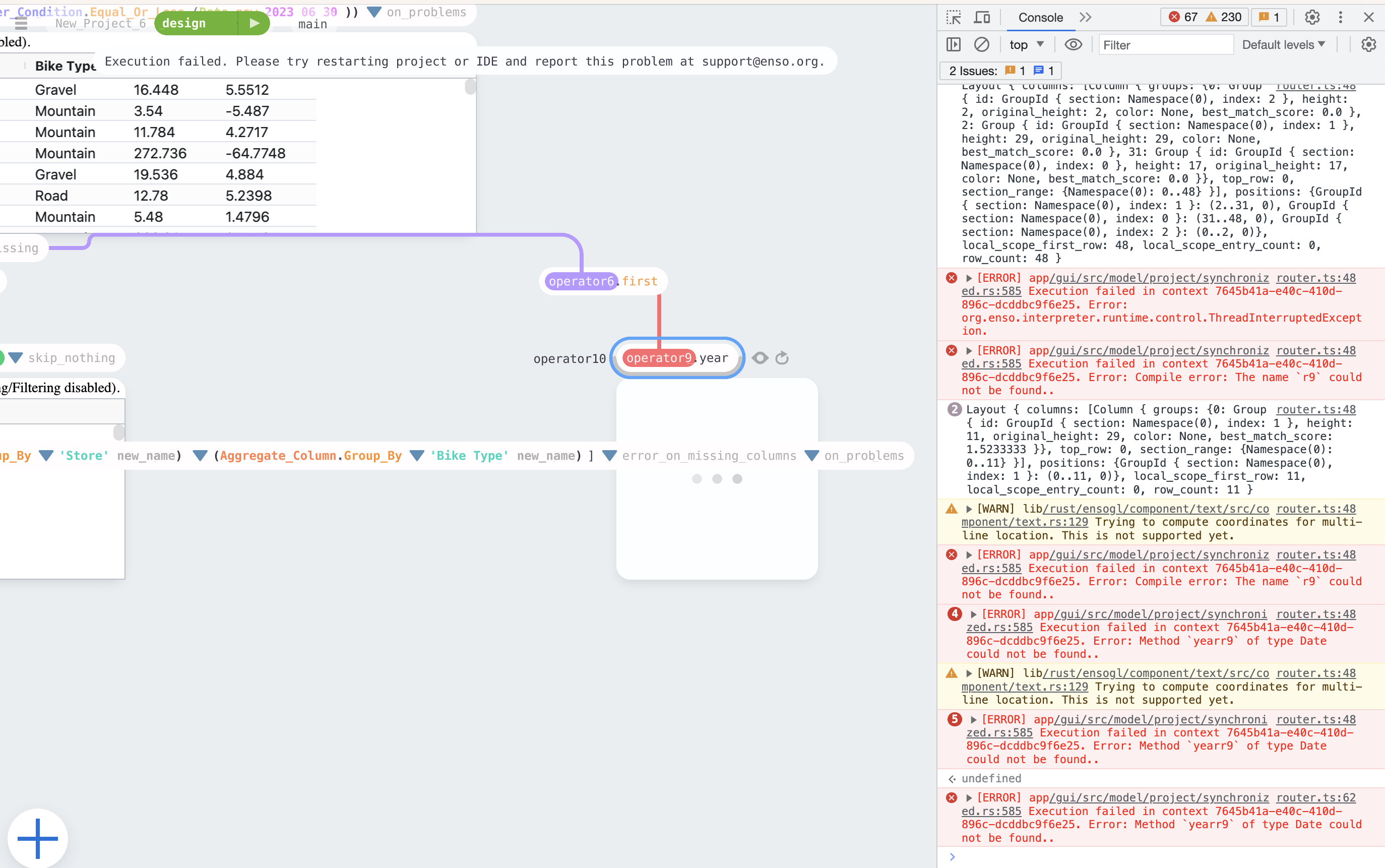Open the hamburger menu in the top-left
The width and height of the screenshot is (1385, 868).
pos(21,23)
